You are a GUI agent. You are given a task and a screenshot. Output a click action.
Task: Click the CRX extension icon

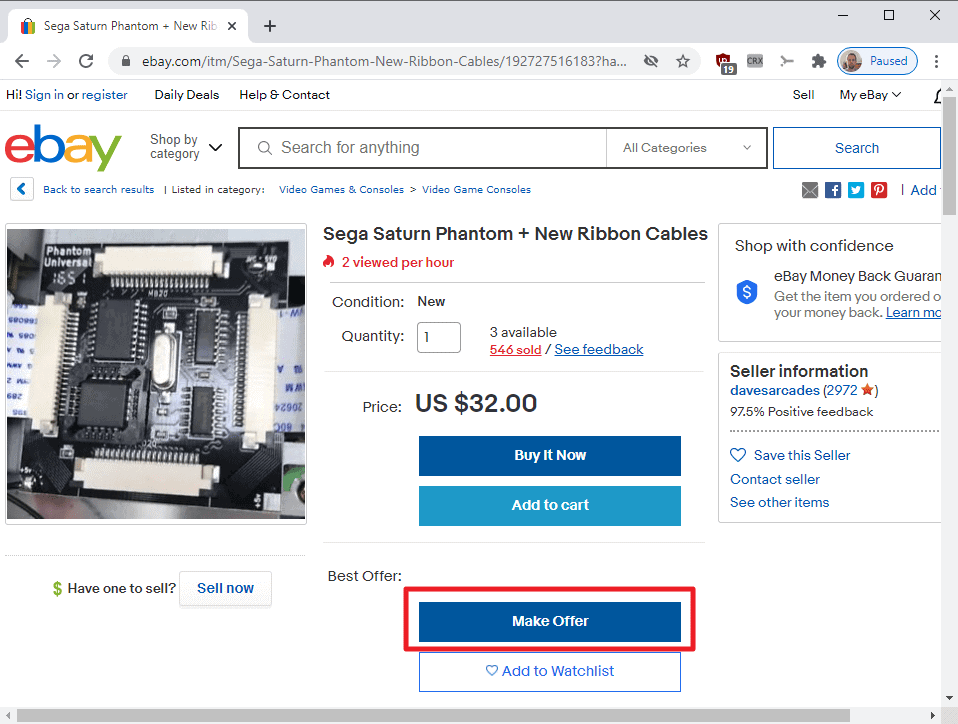pos(755,60)
